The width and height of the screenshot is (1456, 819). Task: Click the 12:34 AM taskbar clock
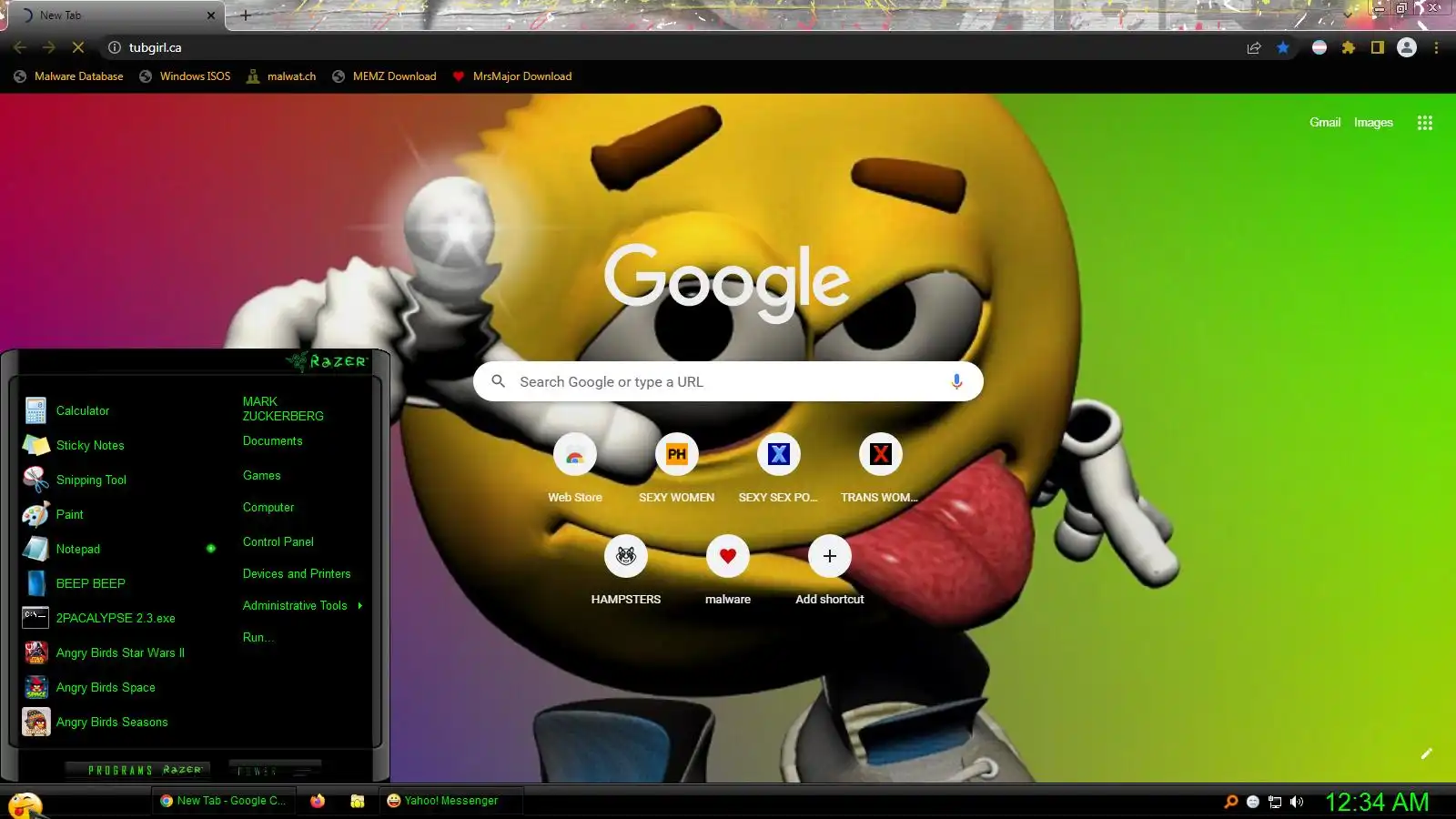click(1377, 802)
